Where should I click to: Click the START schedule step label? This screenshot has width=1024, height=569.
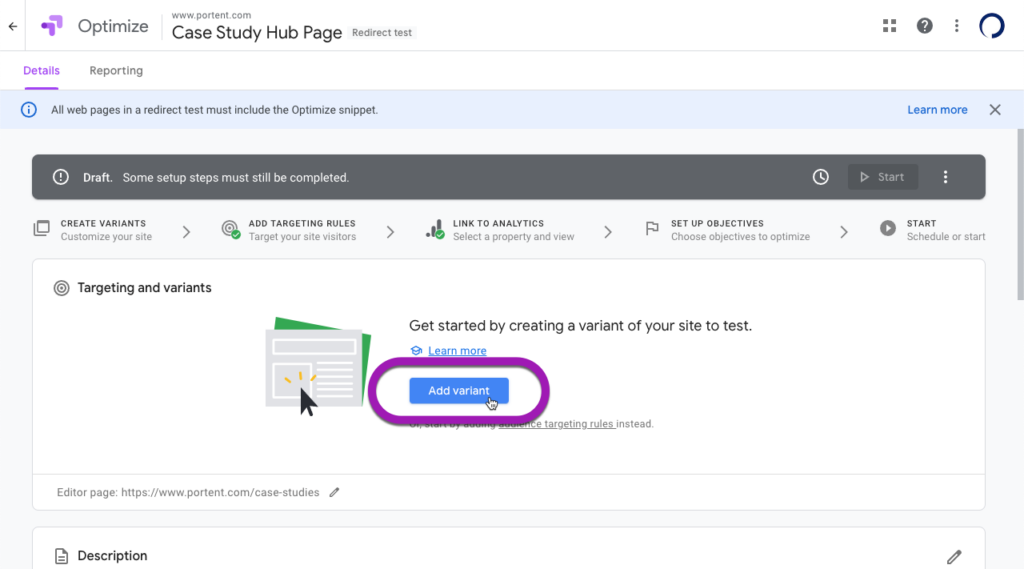tap(921, 223)
